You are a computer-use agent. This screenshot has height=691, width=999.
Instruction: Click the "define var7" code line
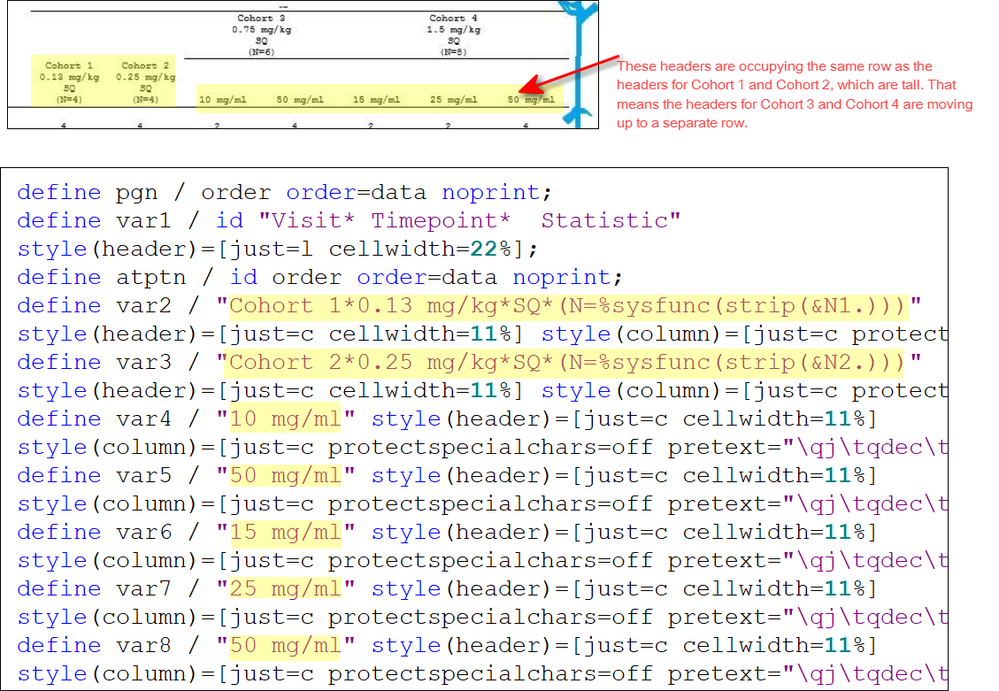[x=447, y=588]
